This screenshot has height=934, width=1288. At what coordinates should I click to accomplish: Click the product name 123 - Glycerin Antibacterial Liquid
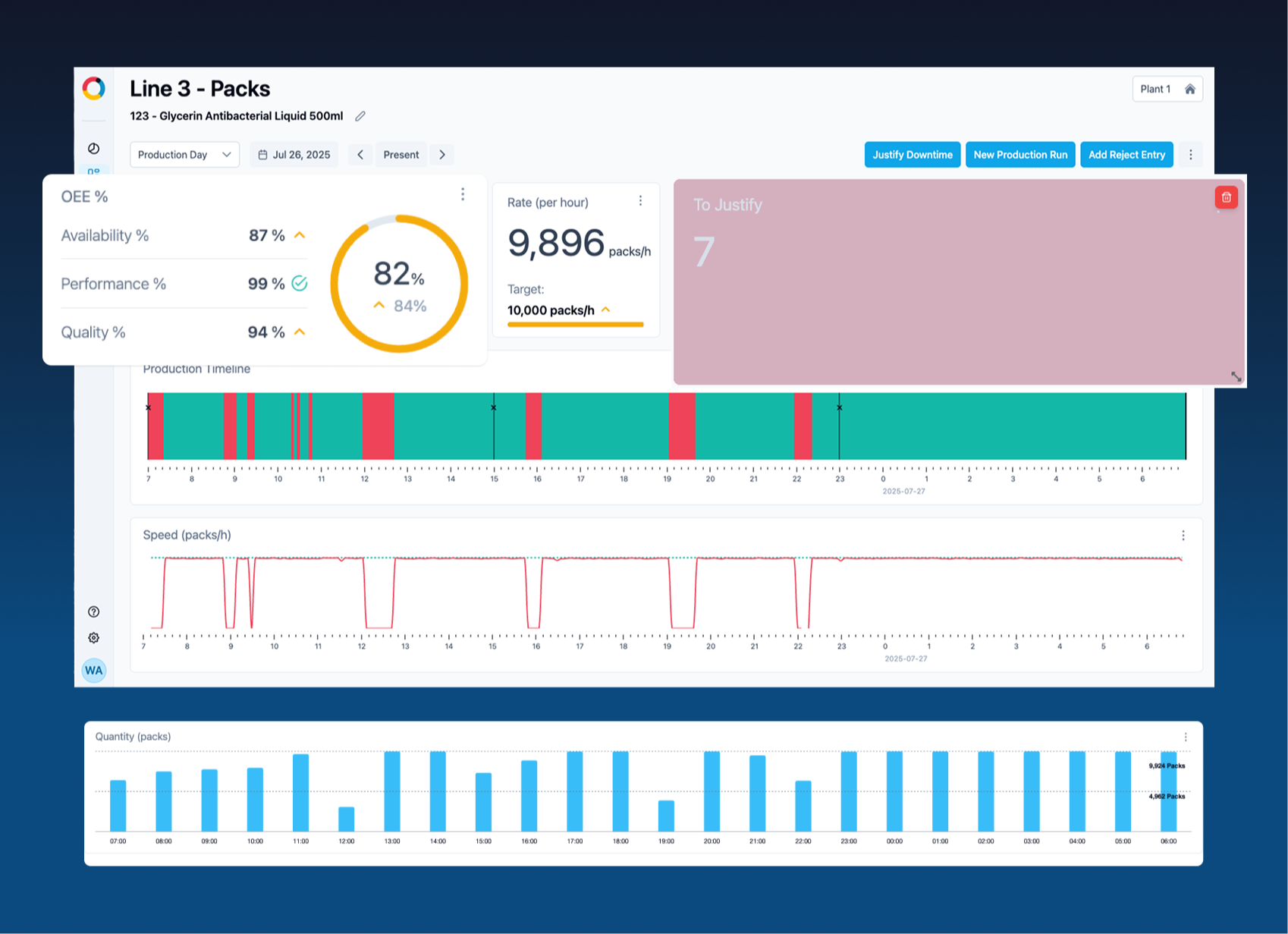click(237, 116)
